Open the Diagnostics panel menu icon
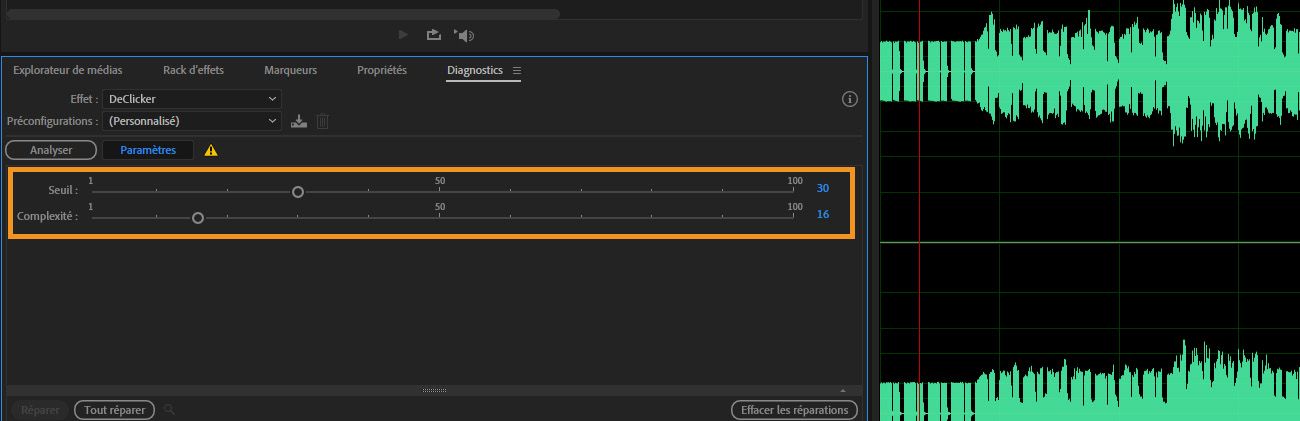 [x=517, y=71]
